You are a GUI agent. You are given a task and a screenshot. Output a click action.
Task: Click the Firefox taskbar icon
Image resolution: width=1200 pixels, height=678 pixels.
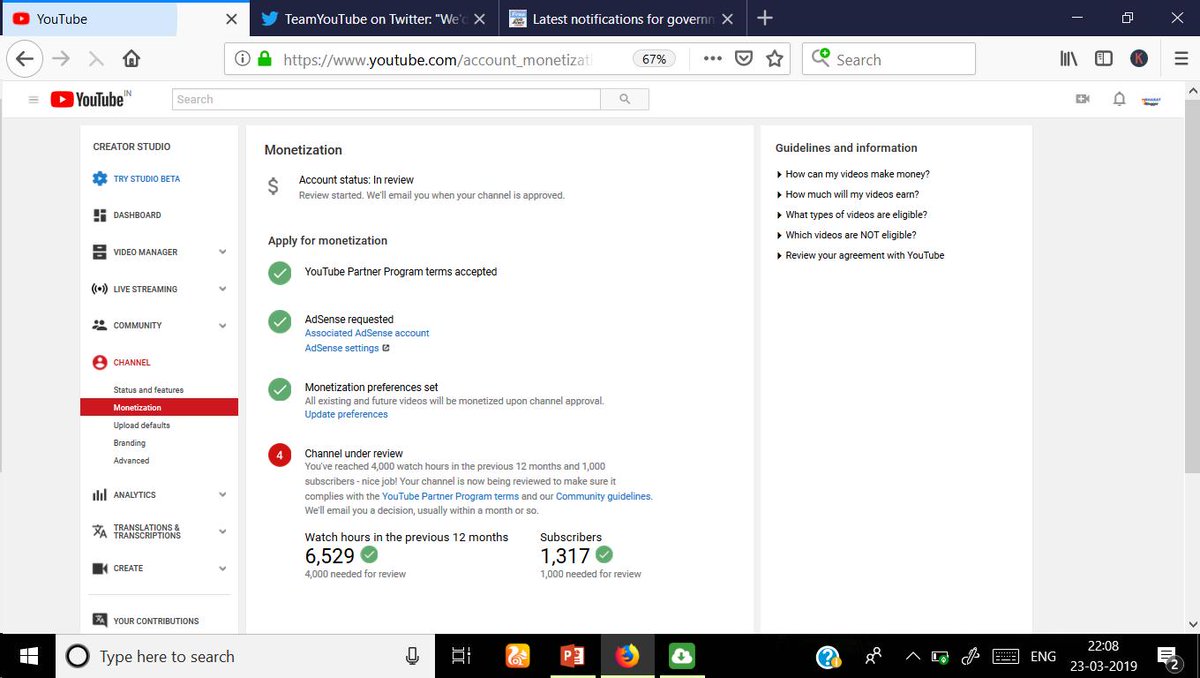pos(627,656)
